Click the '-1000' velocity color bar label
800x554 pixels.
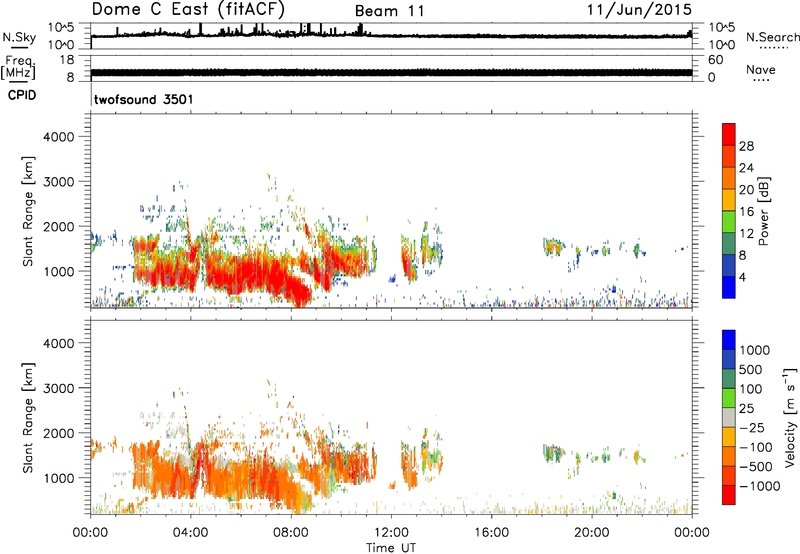(x=760, y=486)
